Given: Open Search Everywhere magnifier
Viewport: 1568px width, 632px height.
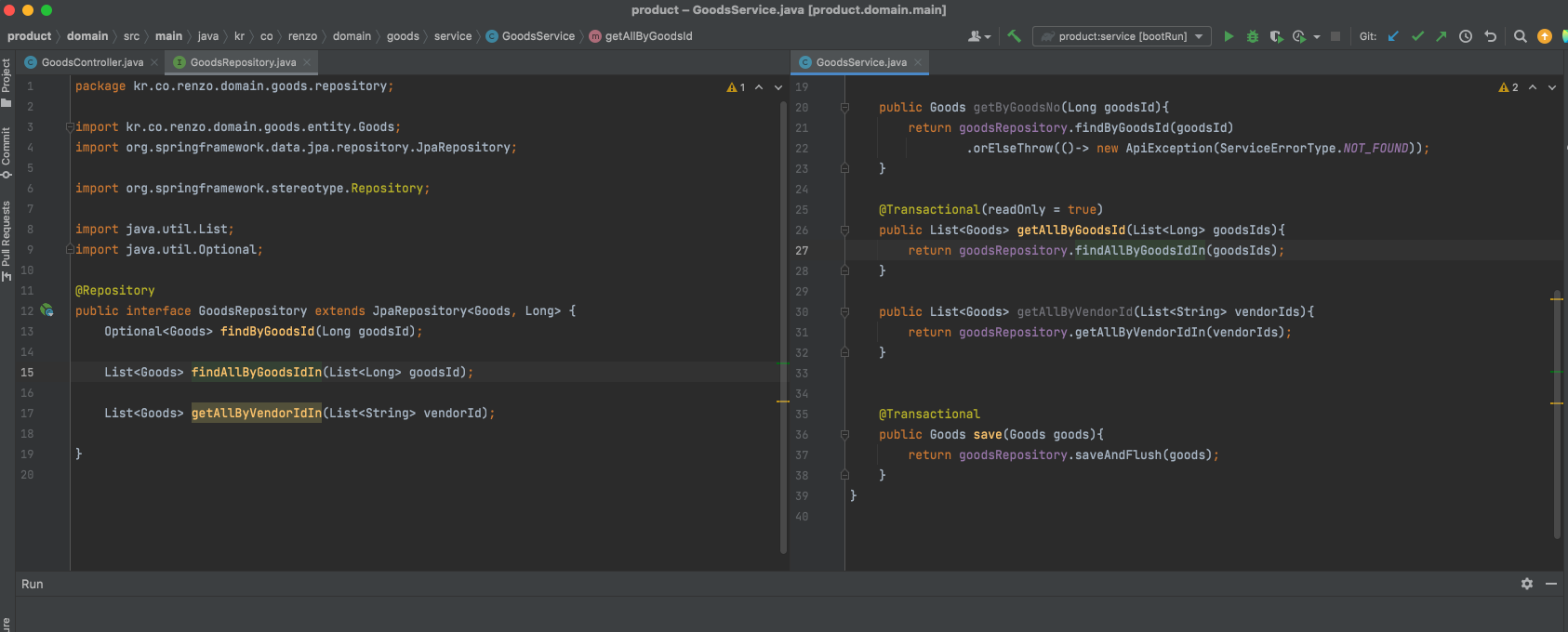Looking at the screenshot, I should (1521, 36).
